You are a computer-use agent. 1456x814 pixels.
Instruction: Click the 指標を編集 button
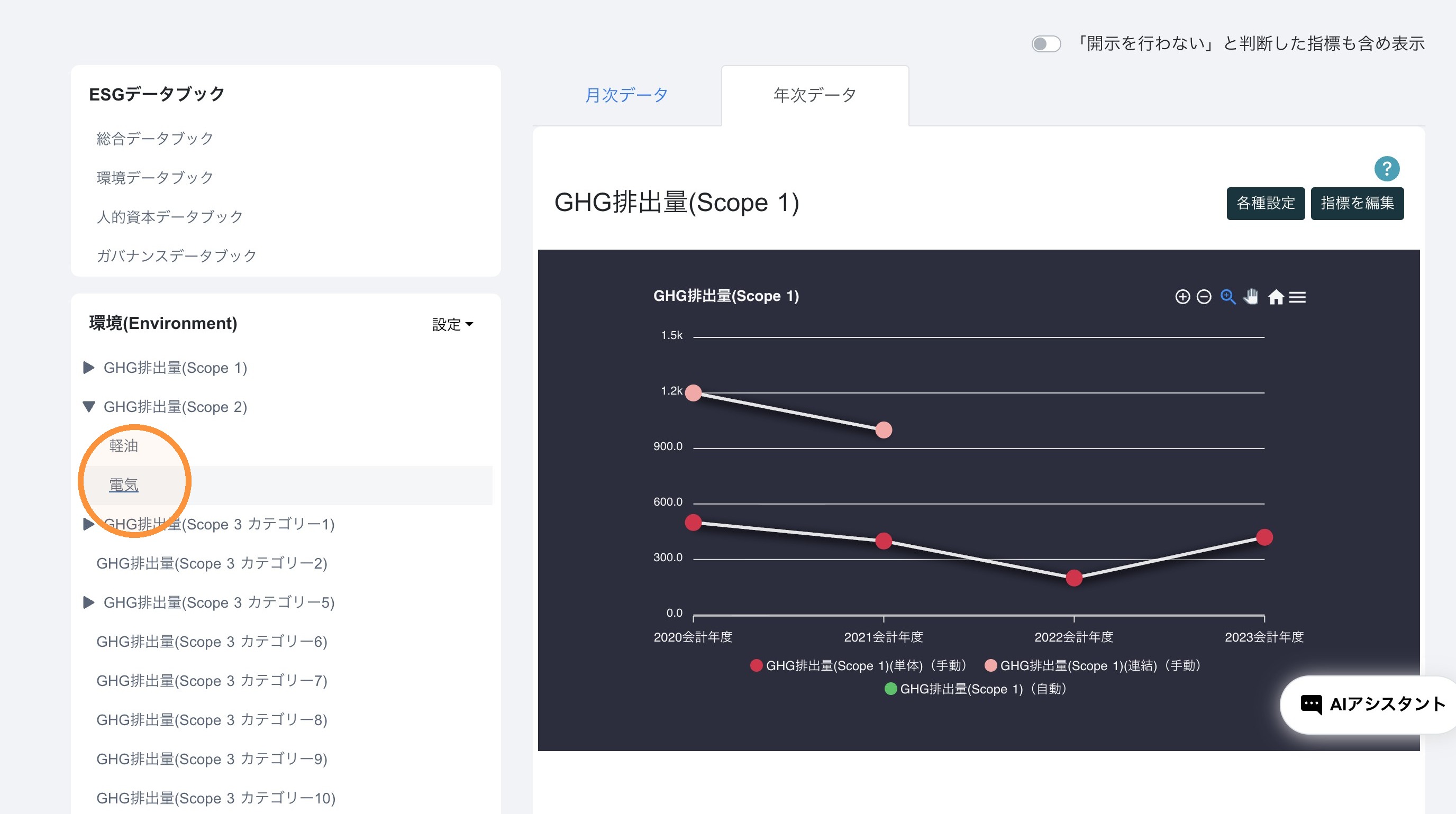click(x=1357, y=203)
